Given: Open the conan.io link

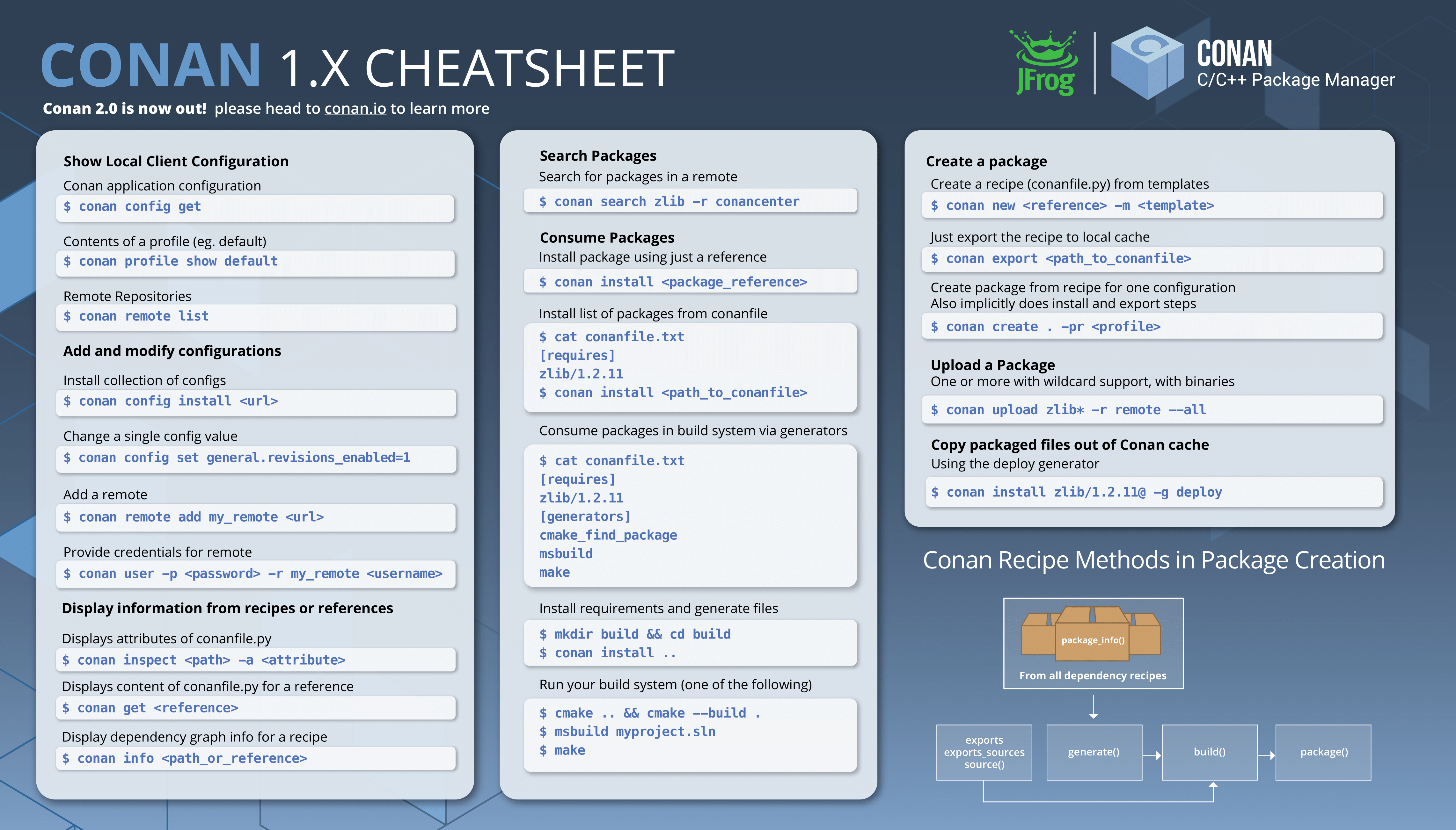Looking at the screenshot, I should tap(355, 108).
